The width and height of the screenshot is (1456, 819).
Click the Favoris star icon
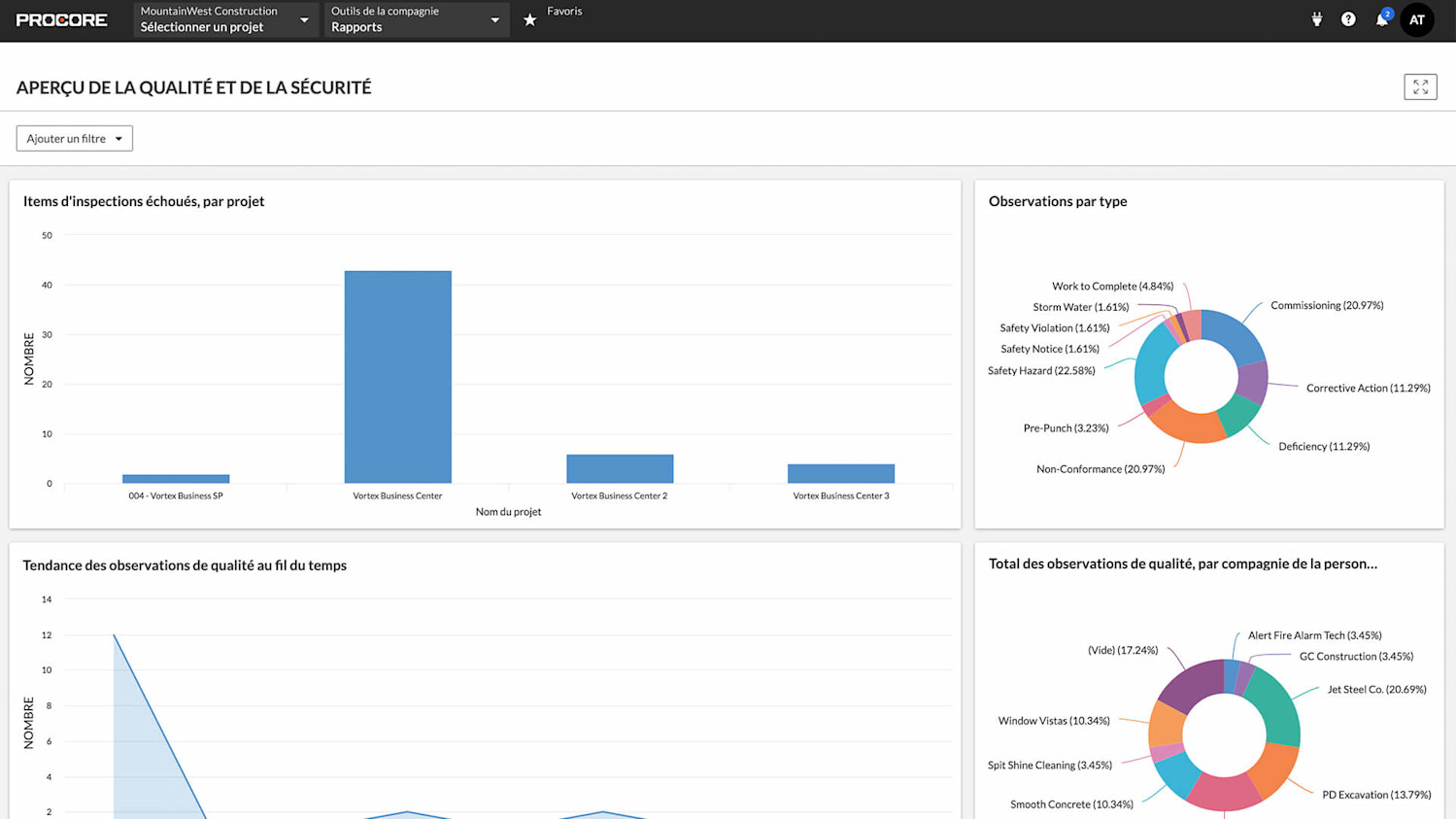(530, 19)
